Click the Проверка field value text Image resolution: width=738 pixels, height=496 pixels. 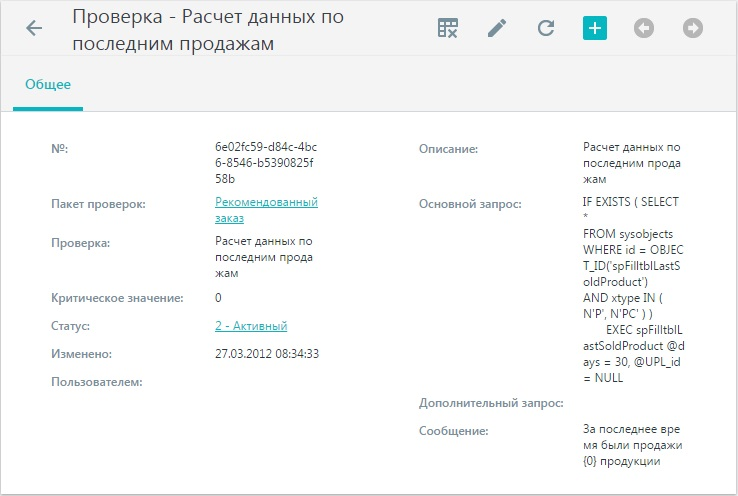[264, 257]
